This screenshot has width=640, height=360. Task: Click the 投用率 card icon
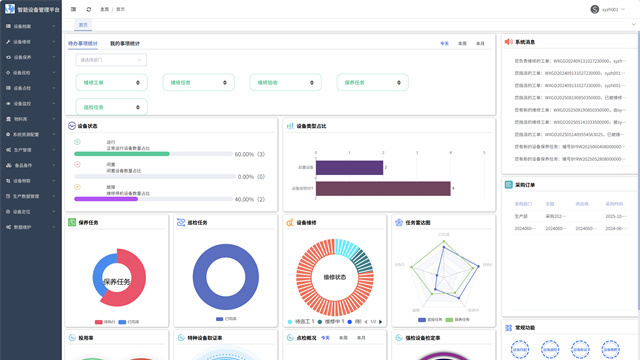[x=72, y=338]
